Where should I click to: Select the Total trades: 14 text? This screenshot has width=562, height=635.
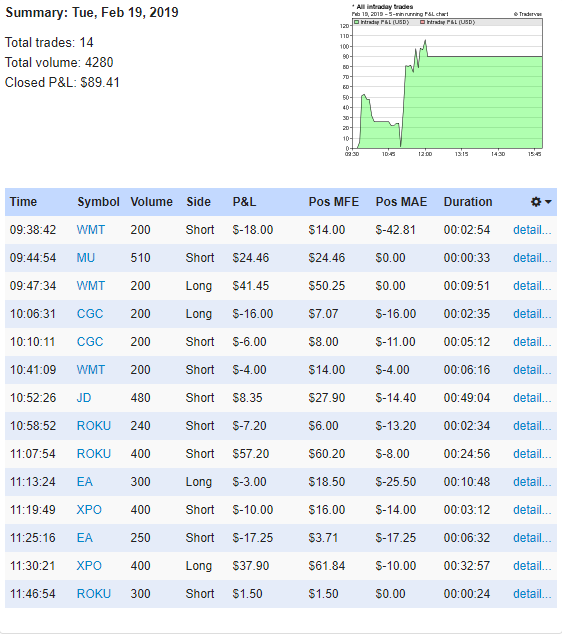[x=49, y=42]
